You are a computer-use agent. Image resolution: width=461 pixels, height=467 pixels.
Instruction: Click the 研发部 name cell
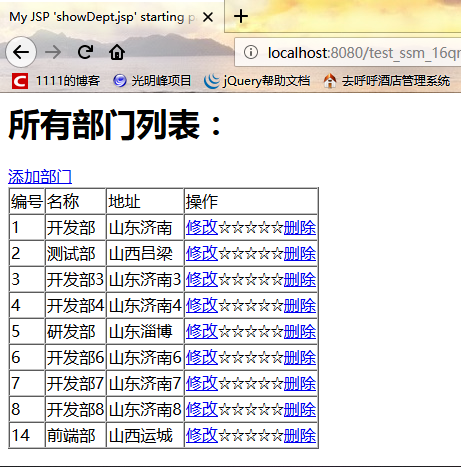(x=76, y=332)
